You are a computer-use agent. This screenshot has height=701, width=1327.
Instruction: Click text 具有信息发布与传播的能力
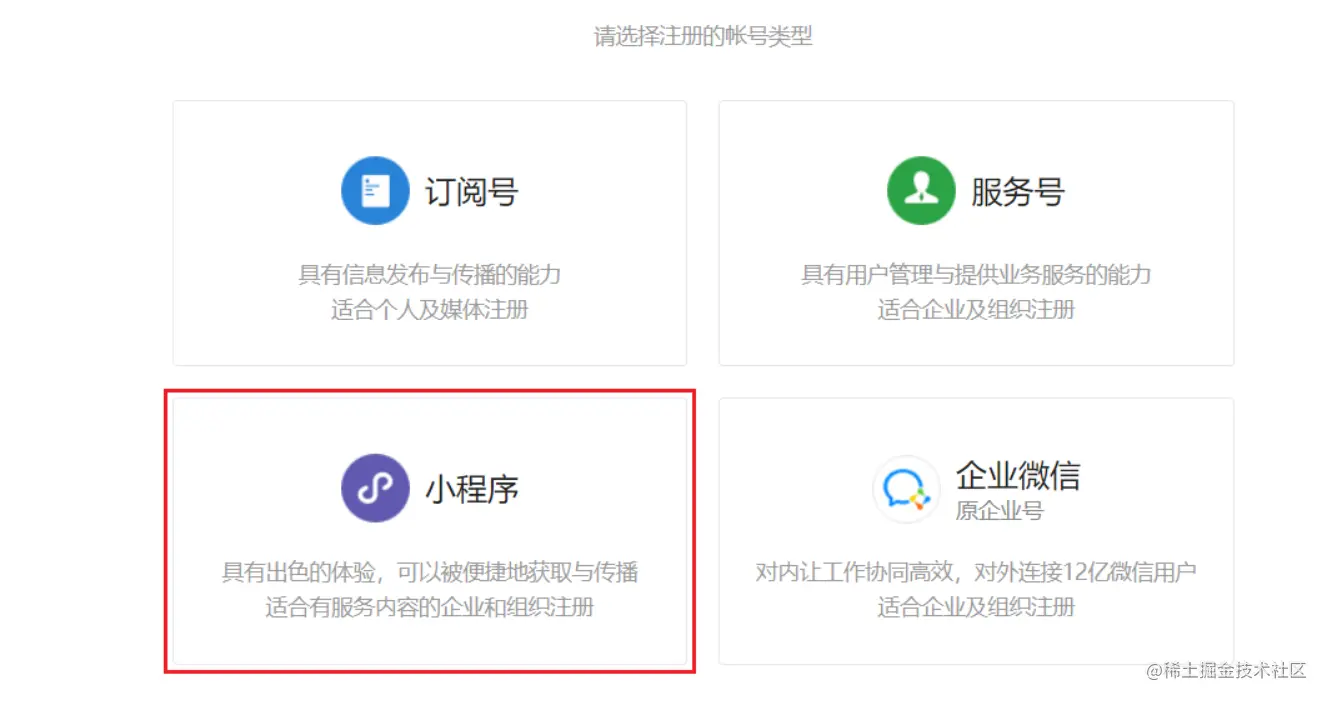point(430,274)
